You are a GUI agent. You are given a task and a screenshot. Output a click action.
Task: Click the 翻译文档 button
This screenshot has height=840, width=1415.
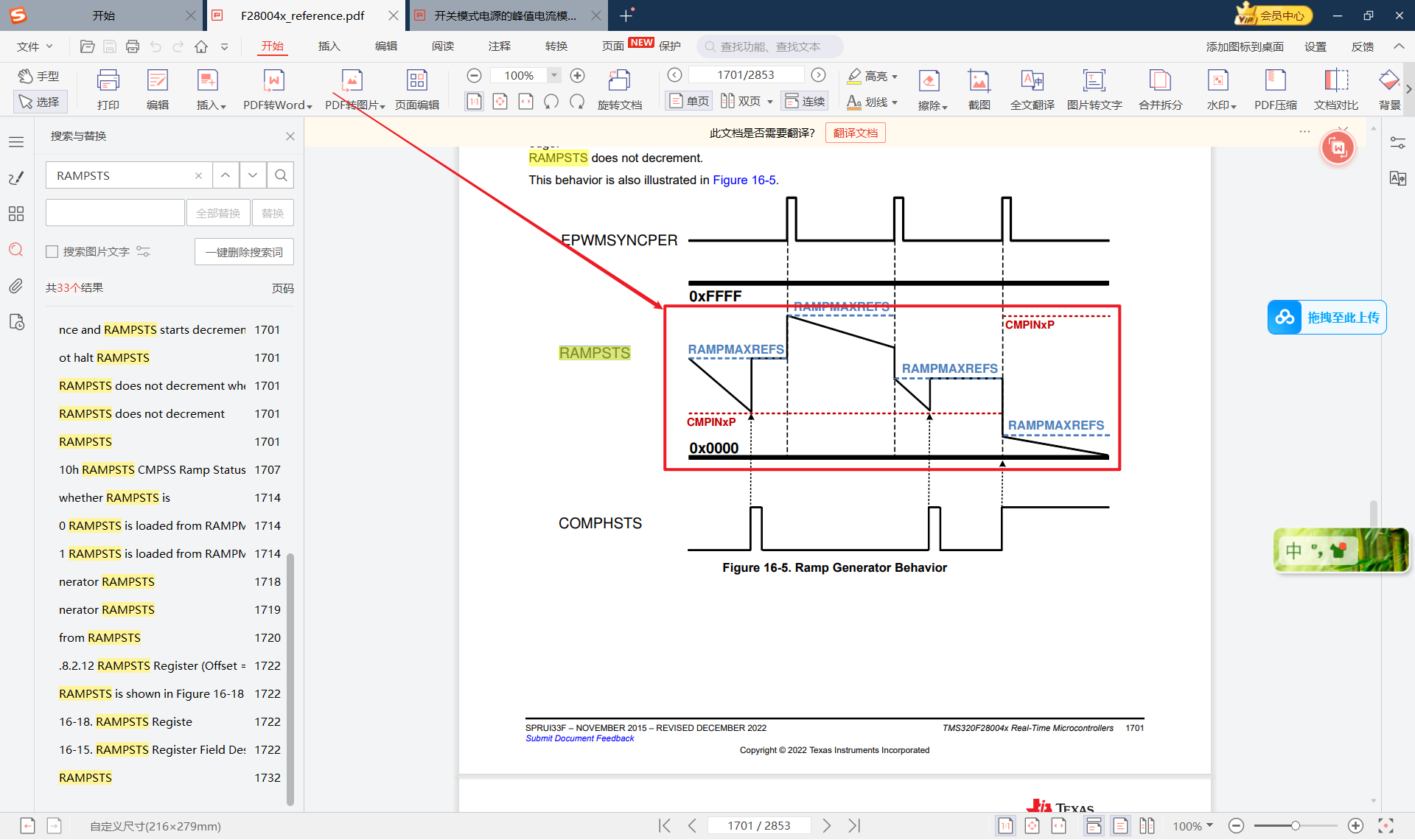point(855,133)
